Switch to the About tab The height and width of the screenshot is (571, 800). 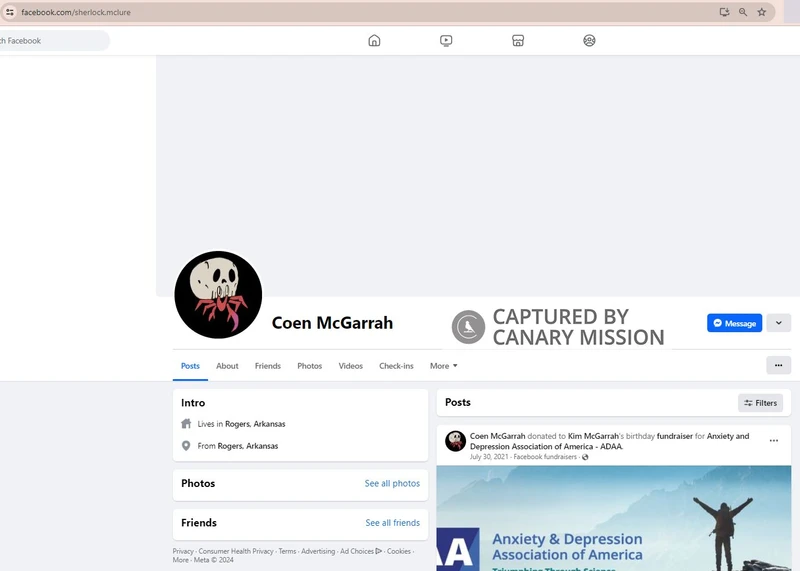pos(227,366)
